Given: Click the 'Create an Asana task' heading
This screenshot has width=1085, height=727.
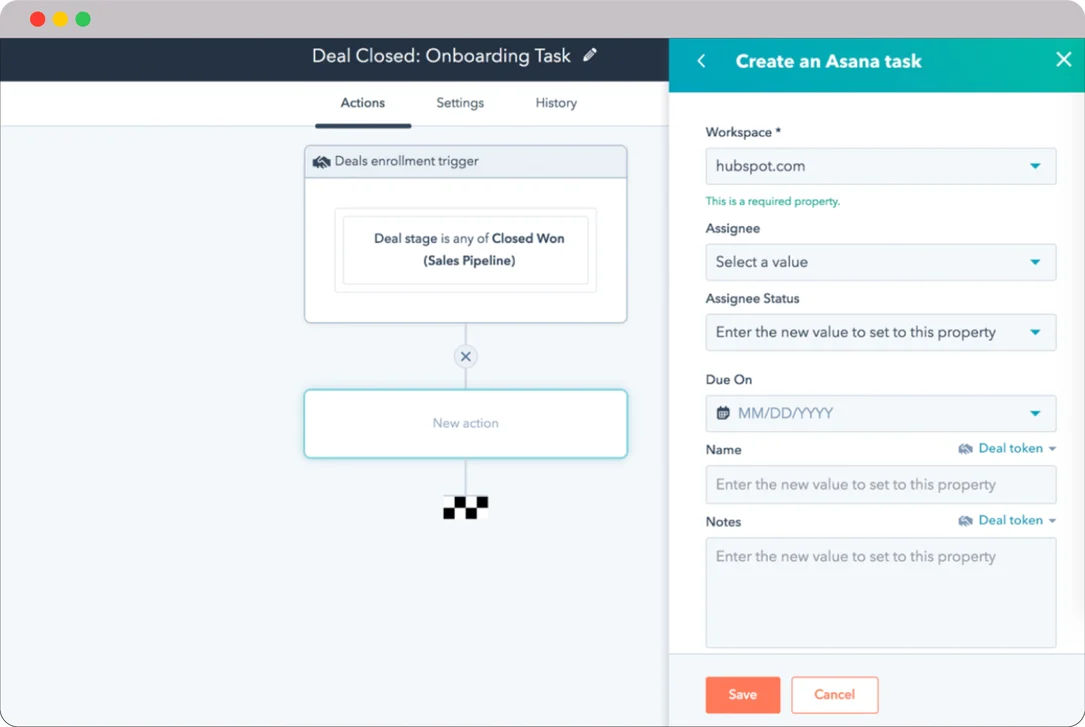Looking at the screenshot, I should click(828, 62).
